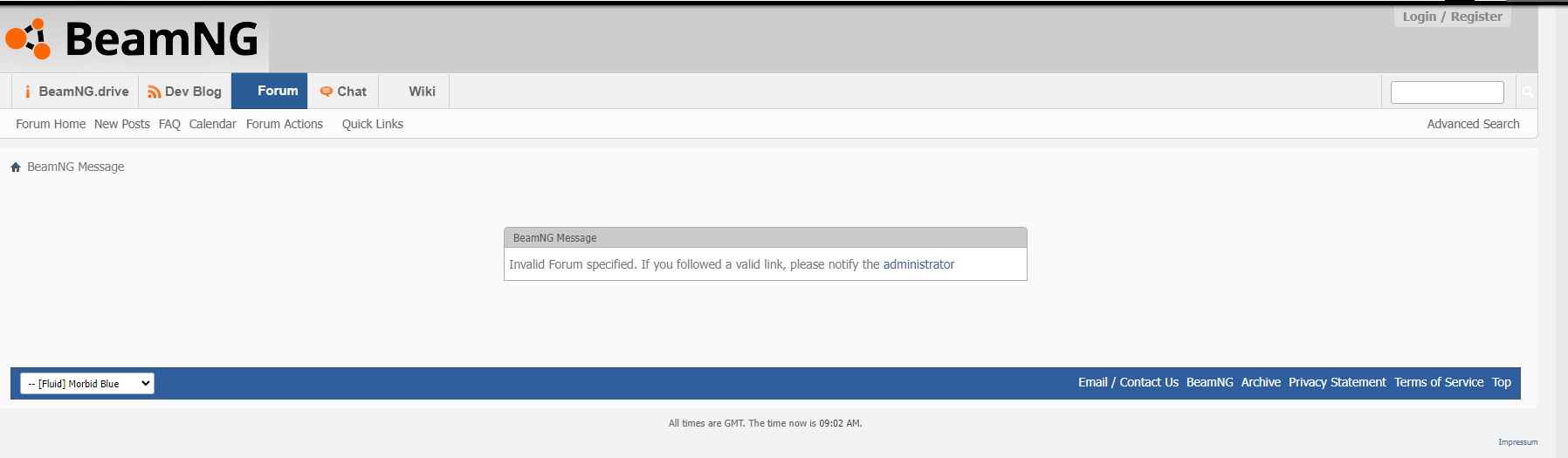Open the Wiki tab

[x=422, y=92]
